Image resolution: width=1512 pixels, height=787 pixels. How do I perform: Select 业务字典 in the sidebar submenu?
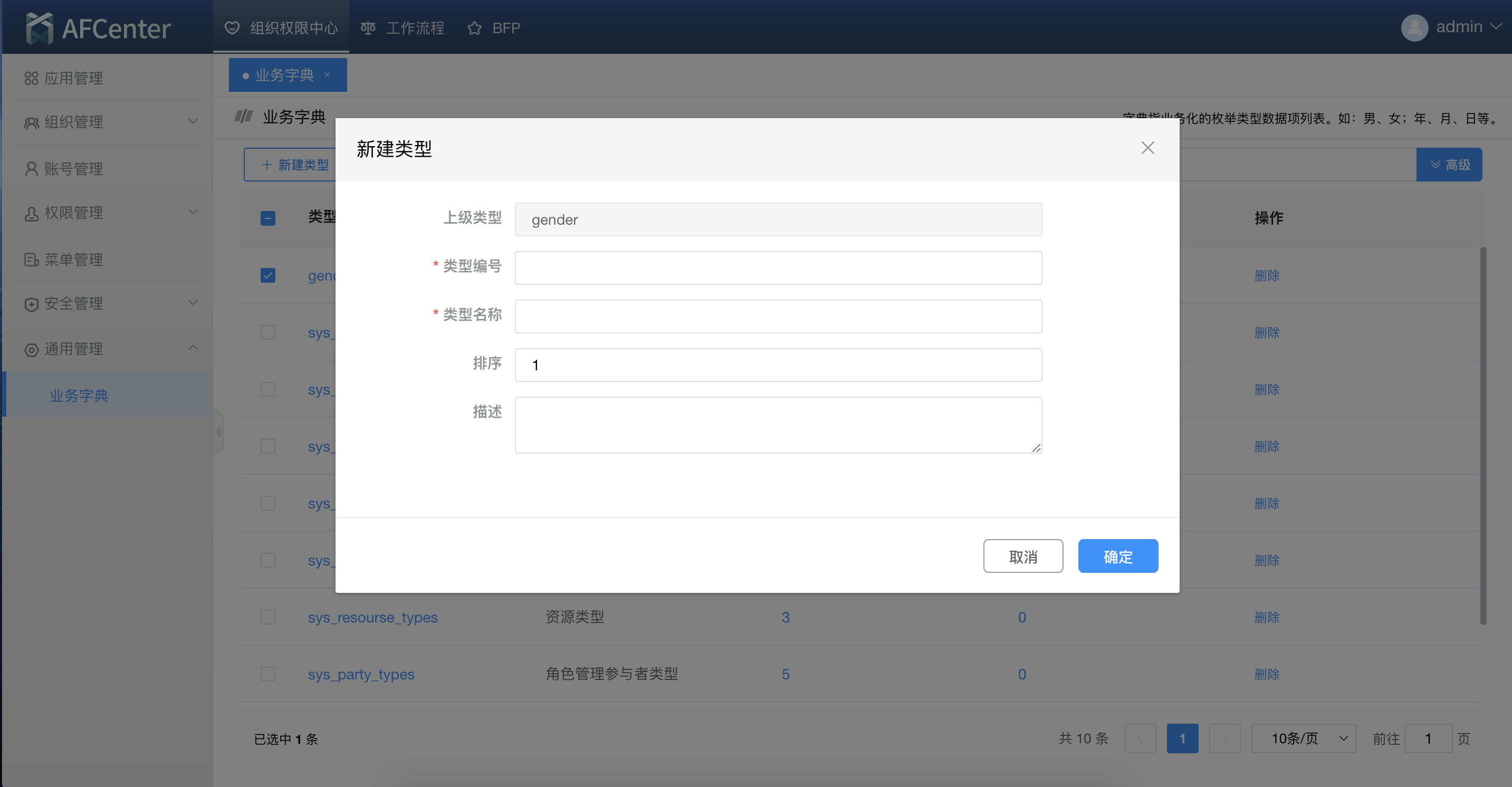click(x=109, y=395)
